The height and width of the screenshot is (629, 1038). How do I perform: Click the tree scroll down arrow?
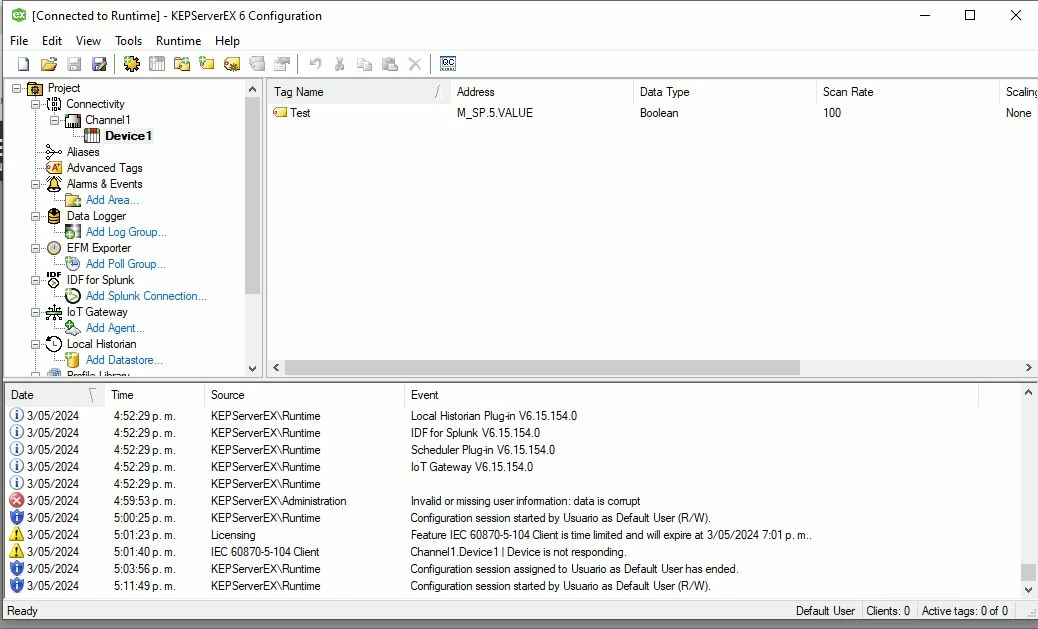click(x=252, y=369)
